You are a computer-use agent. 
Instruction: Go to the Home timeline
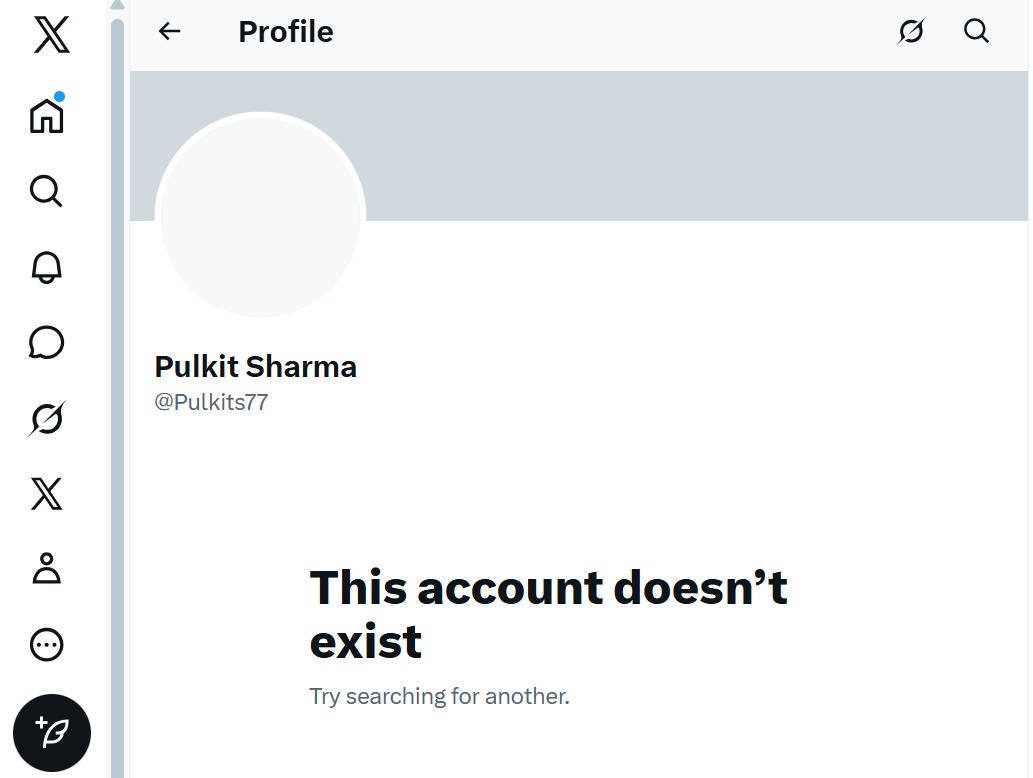coord(47,115)
